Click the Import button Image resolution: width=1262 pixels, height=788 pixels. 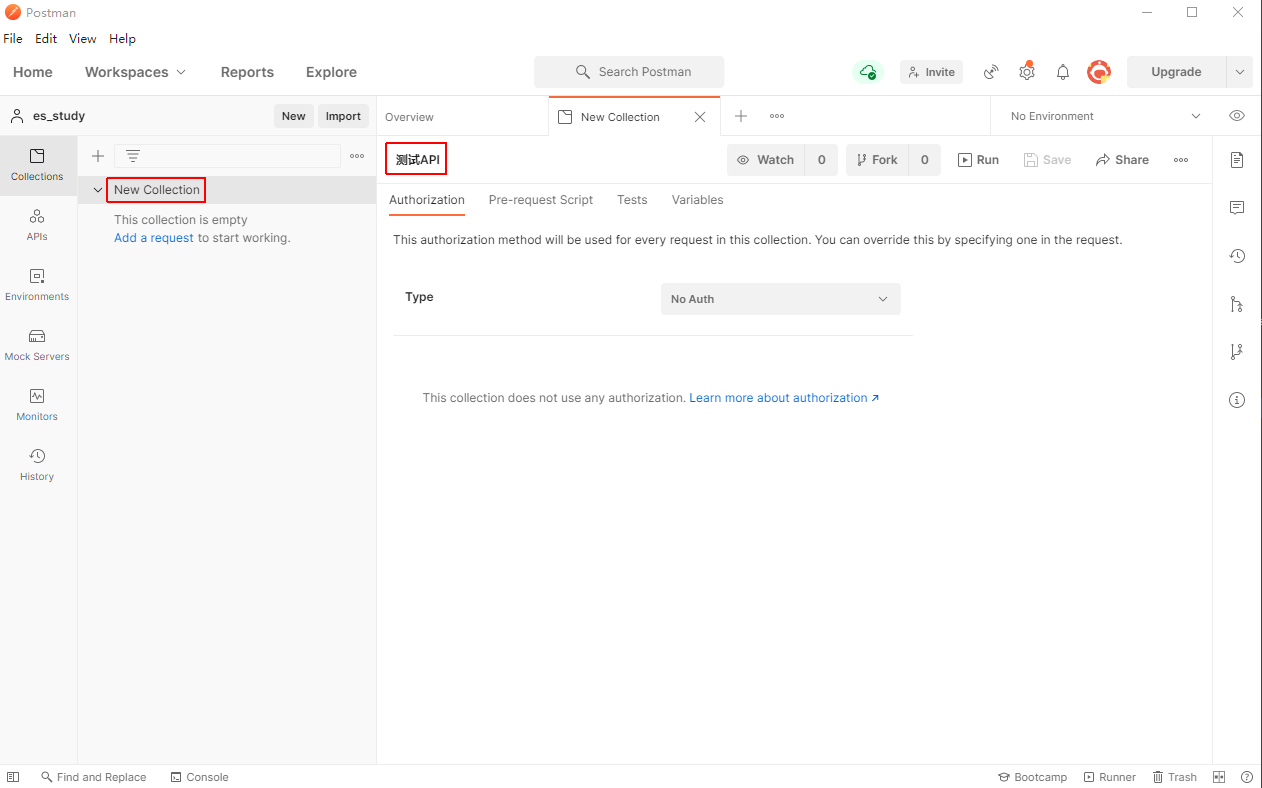click(343, 116)
